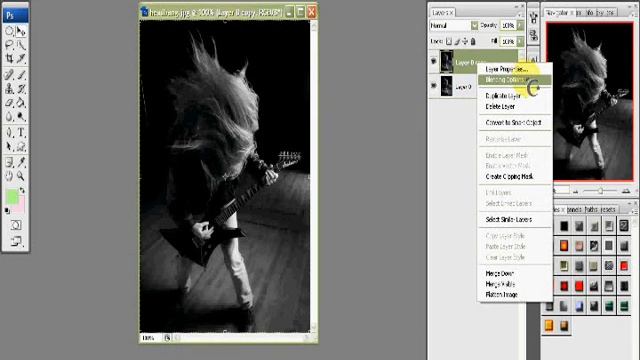This screenshot has width=640, height=360.
Task: Select the Layers panel tab
Action: pos(442,13)
